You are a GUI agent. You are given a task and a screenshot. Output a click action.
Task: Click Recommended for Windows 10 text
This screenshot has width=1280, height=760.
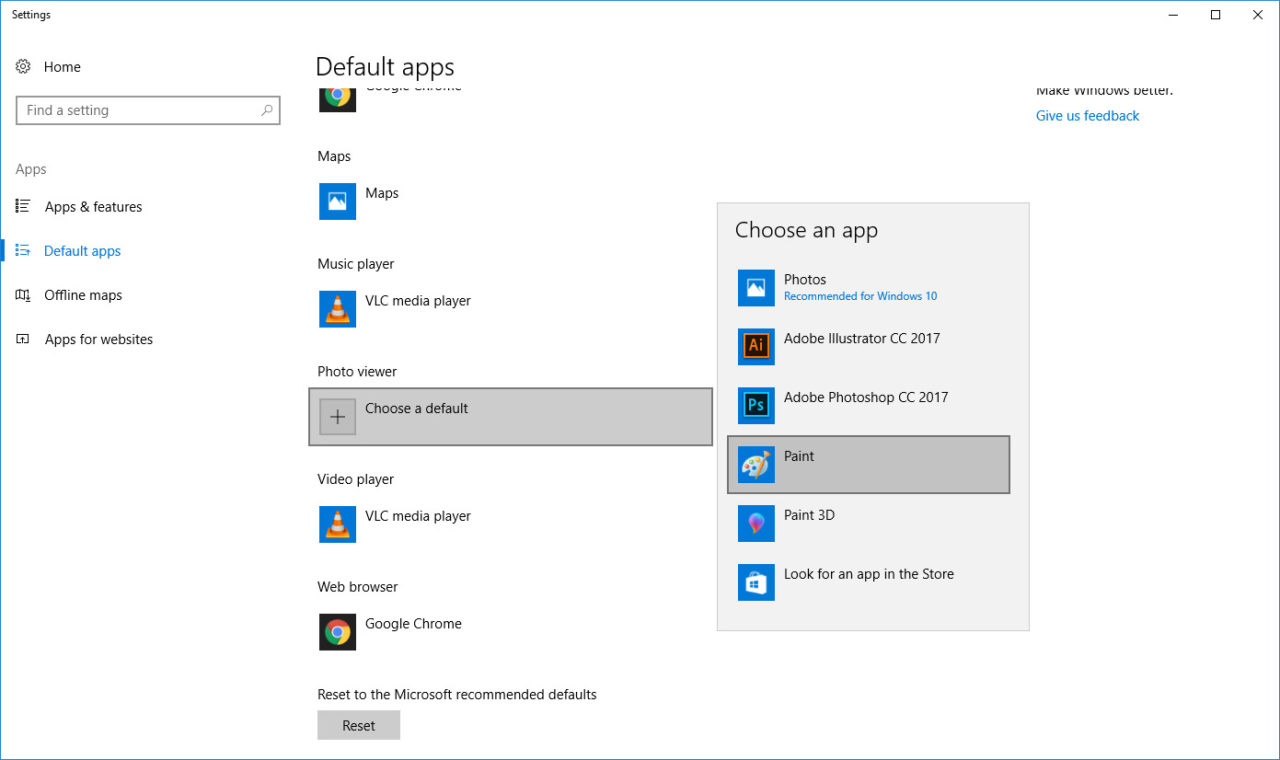click(x=860, y=296)
